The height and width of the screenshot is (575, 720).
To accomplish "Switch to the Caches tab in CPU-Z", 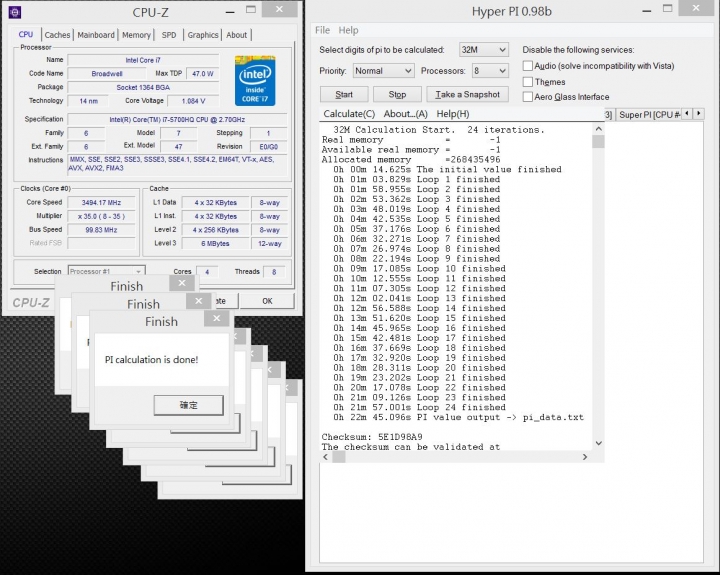I will coord(57,35).
